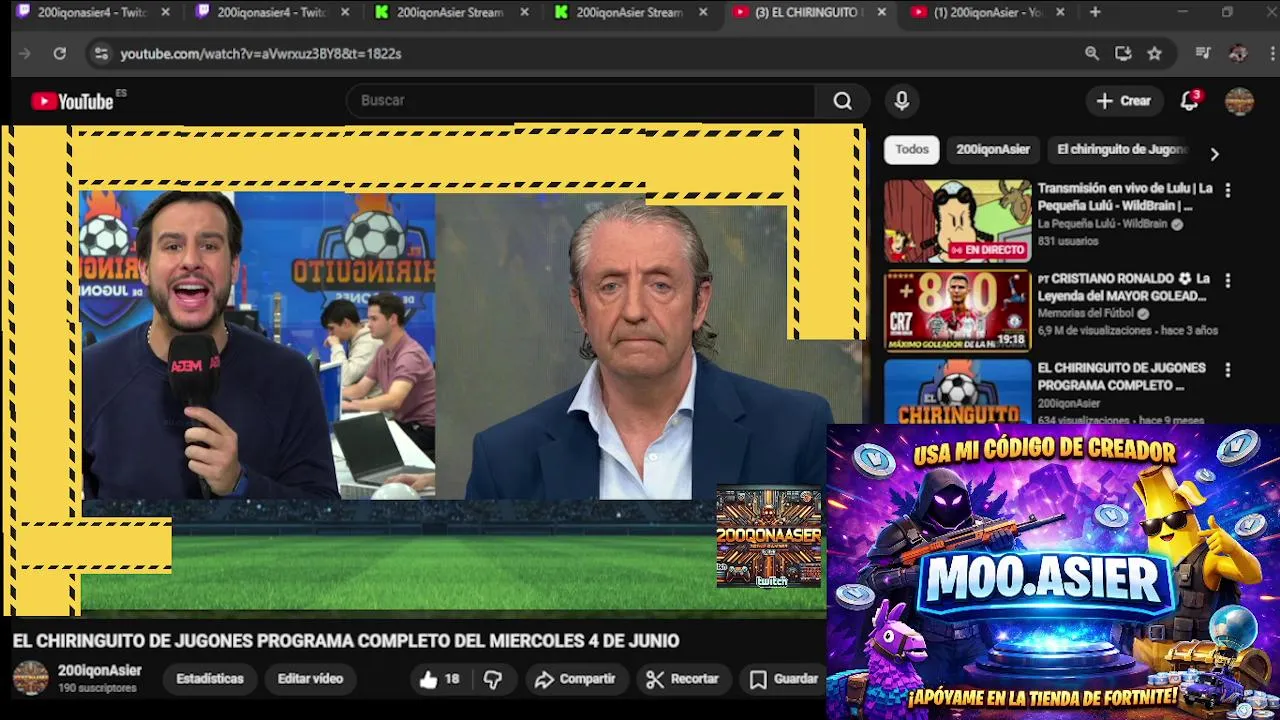Click the video title EL CHIRINGUITO DE JUGONES PROGRAMA COMPLETO
This screenshot has width=1280, height=720.
pyautogui.click(x=346, y=641)
